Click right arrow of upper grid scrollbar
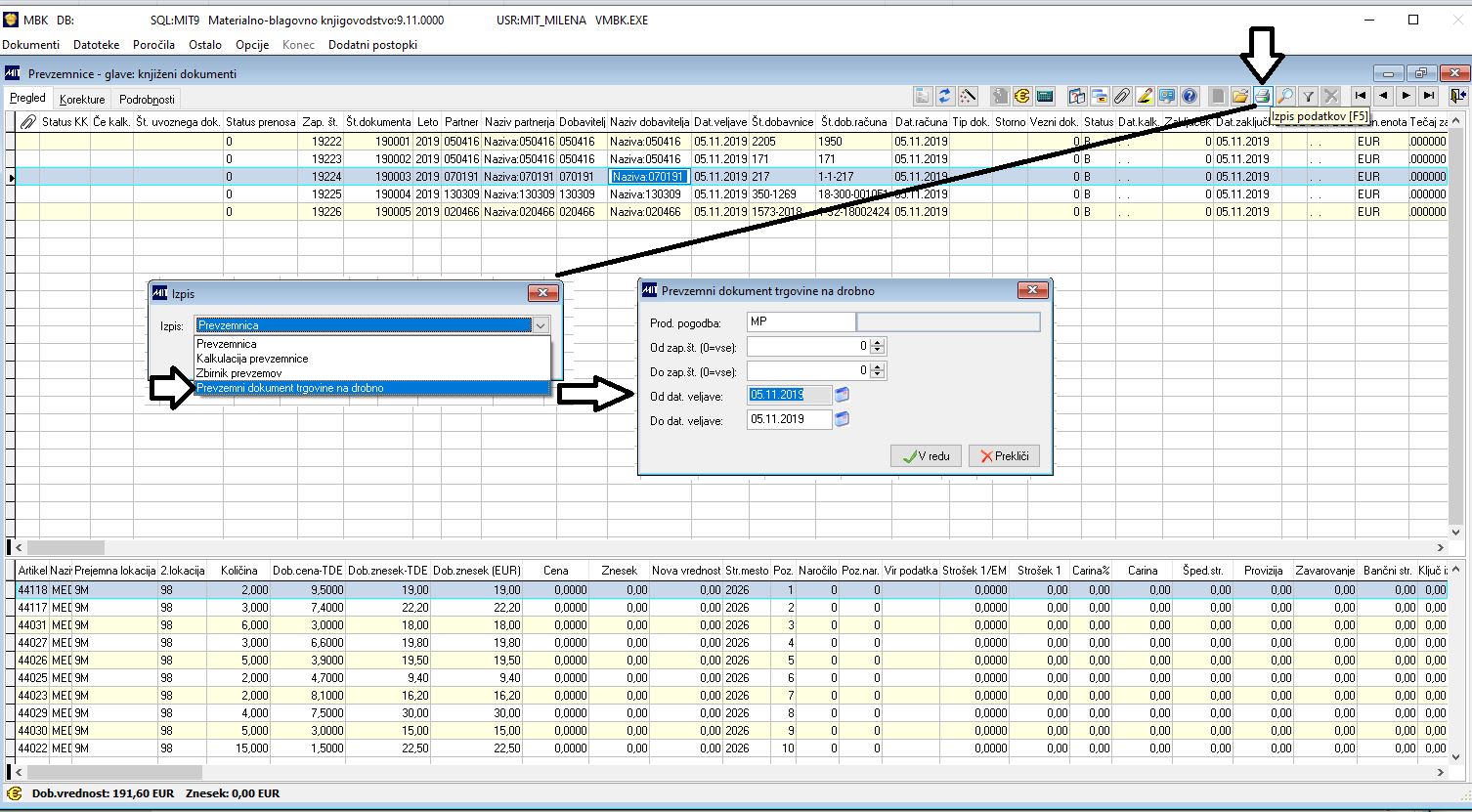Screen dimensions: 1472x812 (x=1440, y=548)
